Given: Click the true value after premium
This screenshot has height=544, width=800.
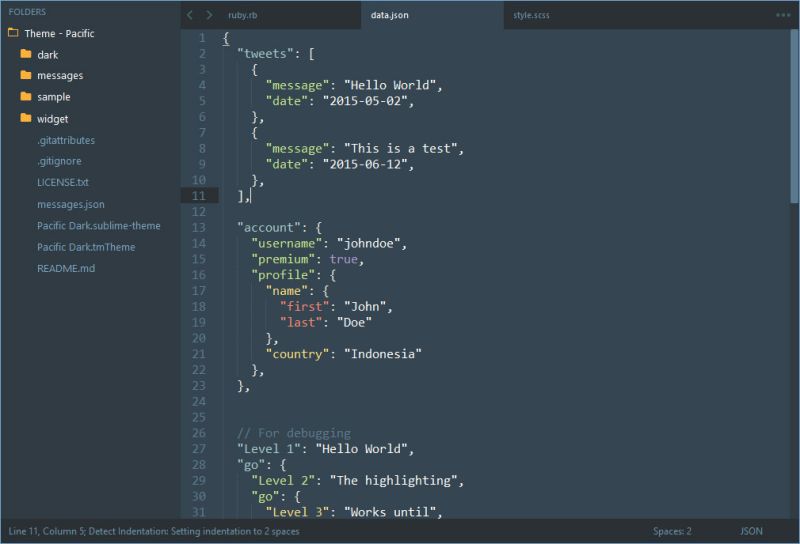Looking at the screenshot, I should point(343,259).
